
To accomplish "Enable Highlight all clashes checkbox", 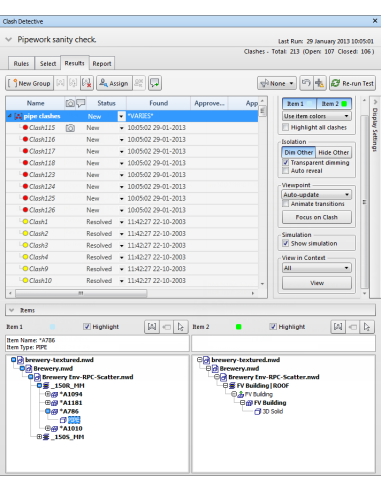I will pos(286,127).
